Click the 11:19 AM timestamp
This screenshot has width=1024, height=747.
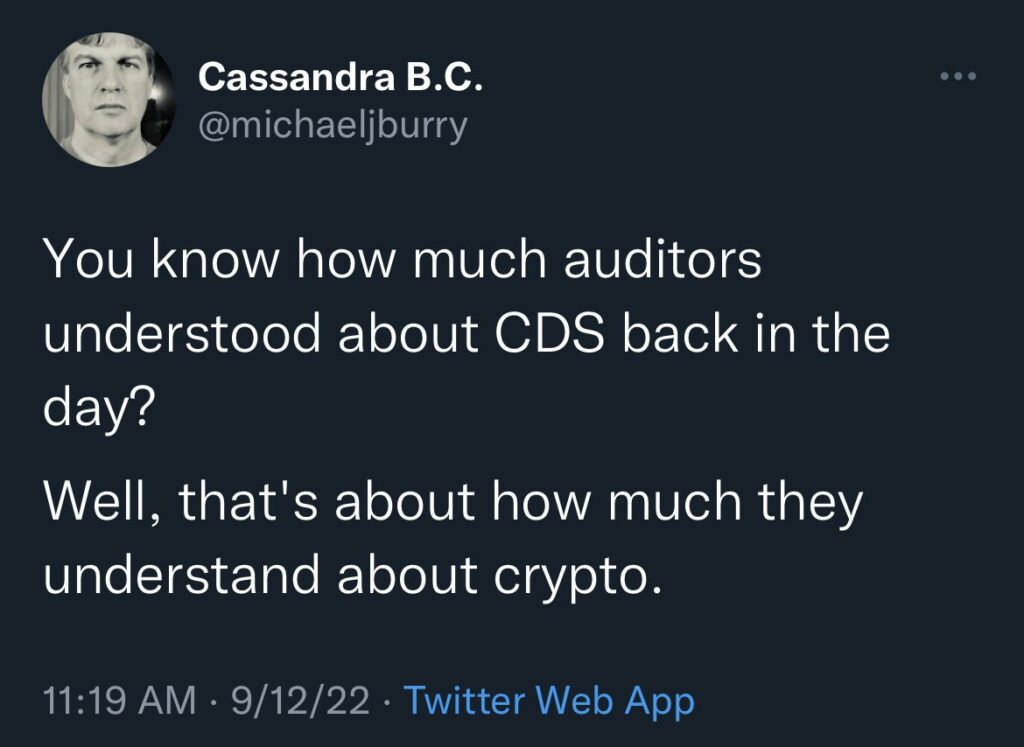(x=119, y=700)
